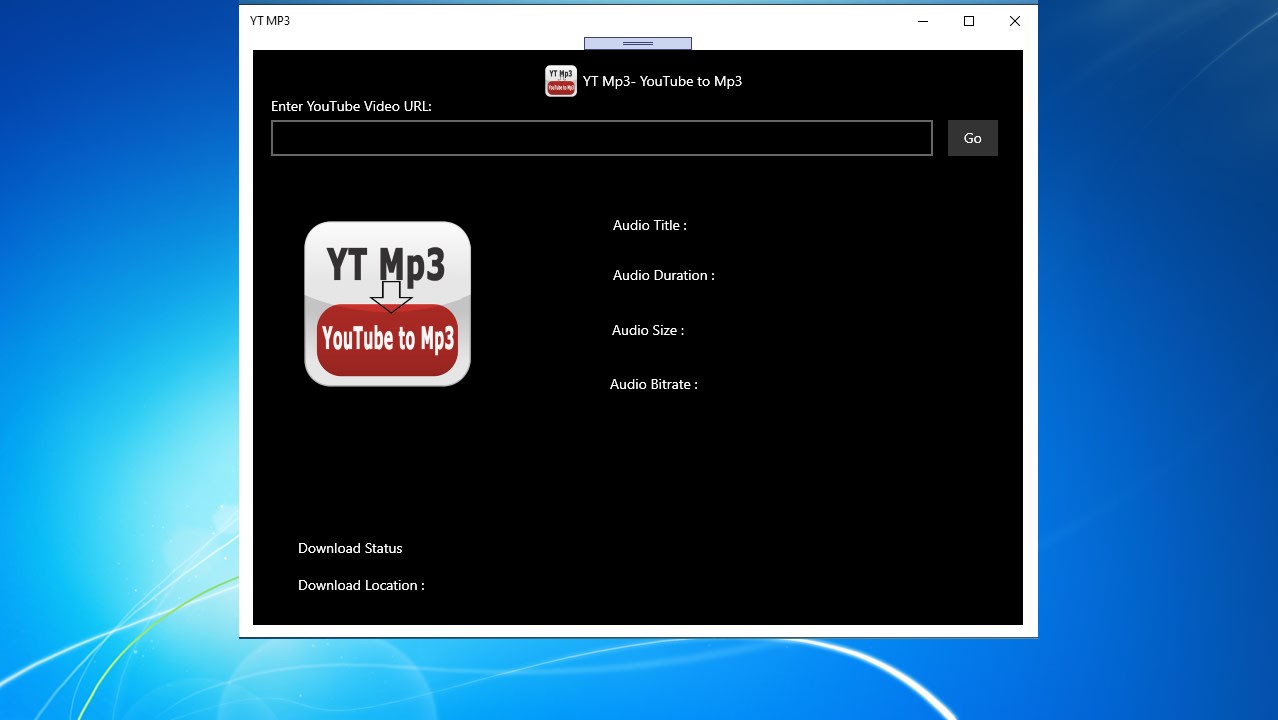1278x720 pixels.
Task: Click the grip handle at window top
Action: click(638, 43)
